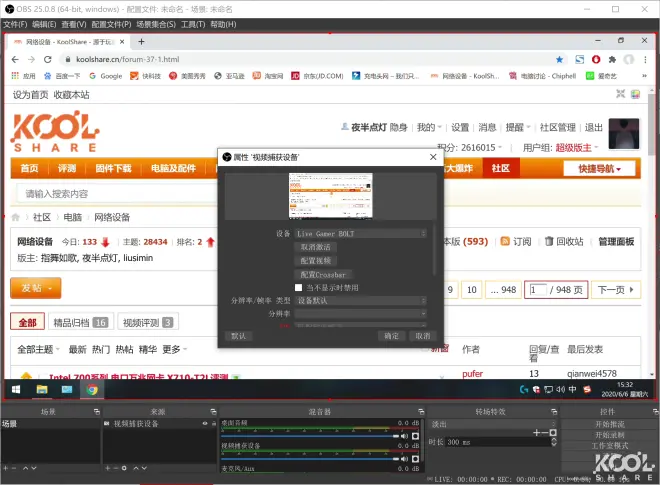Open the 发帖 dropdown on captured page
The image size is (660, 485).
36,288
